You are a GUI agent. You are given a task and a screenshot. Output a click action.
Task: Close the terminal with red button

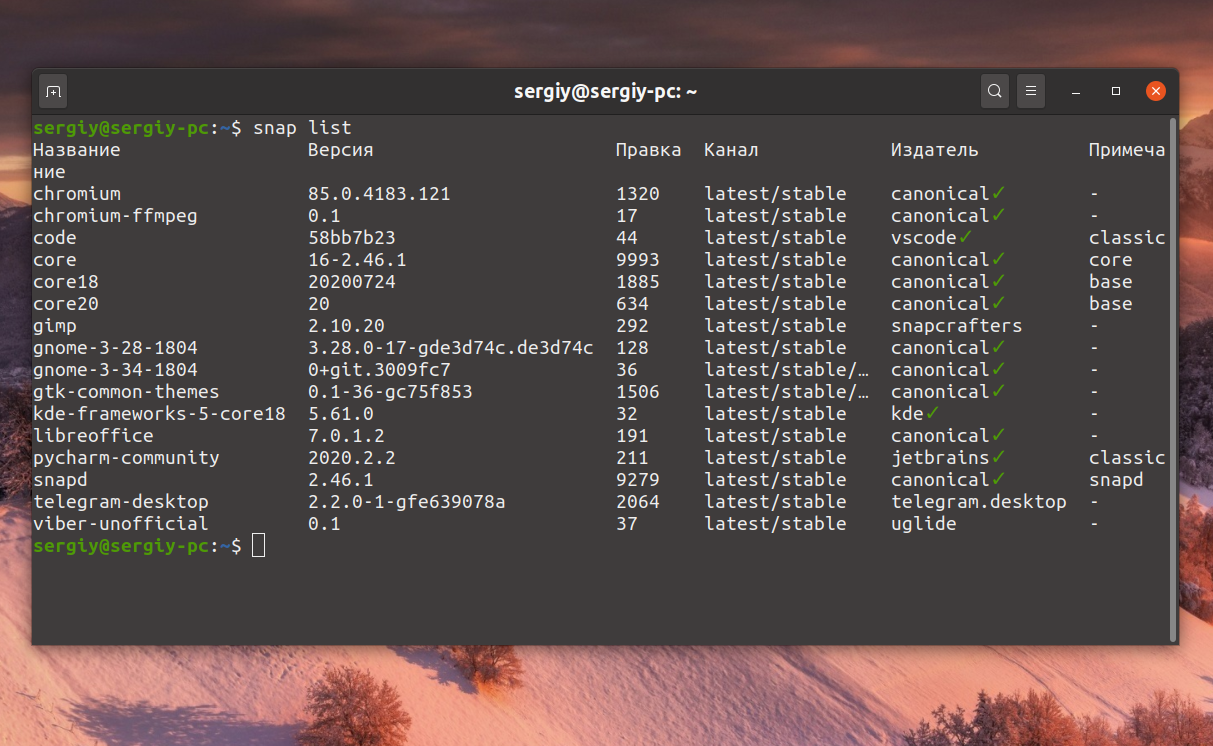click(1156, 91)
